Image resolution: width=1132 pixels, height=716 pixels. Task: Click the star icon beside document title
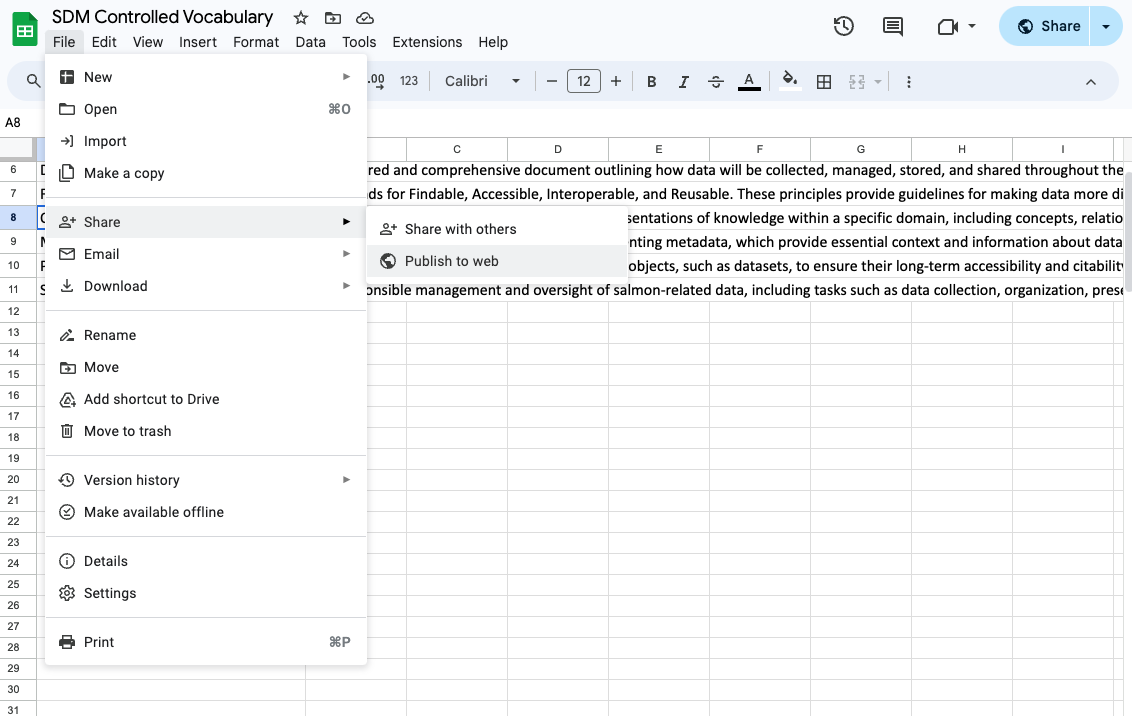pos(301,18)
